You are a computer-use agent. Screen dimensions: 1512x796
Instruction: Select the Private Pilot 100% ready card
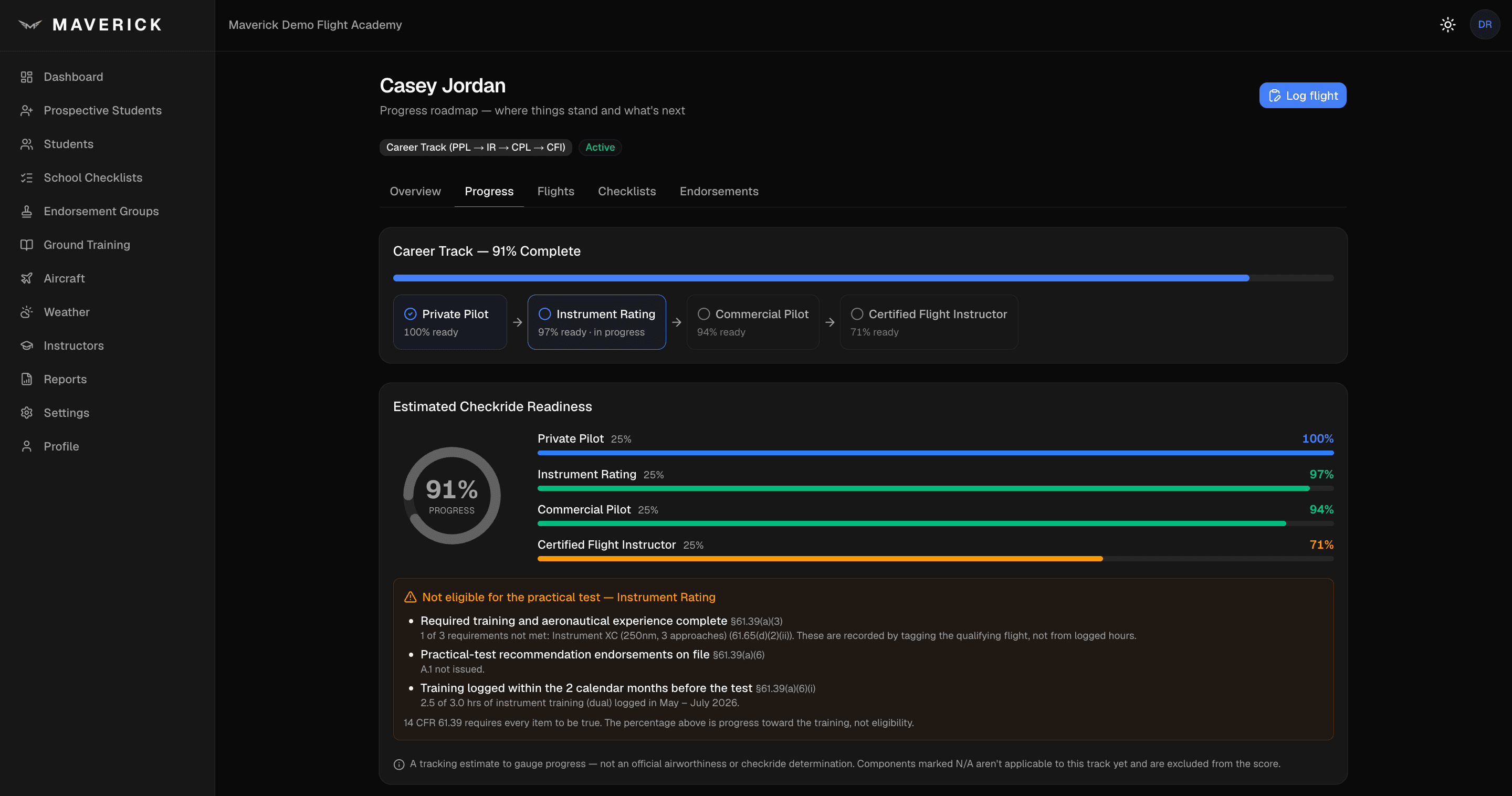(449, 322)
